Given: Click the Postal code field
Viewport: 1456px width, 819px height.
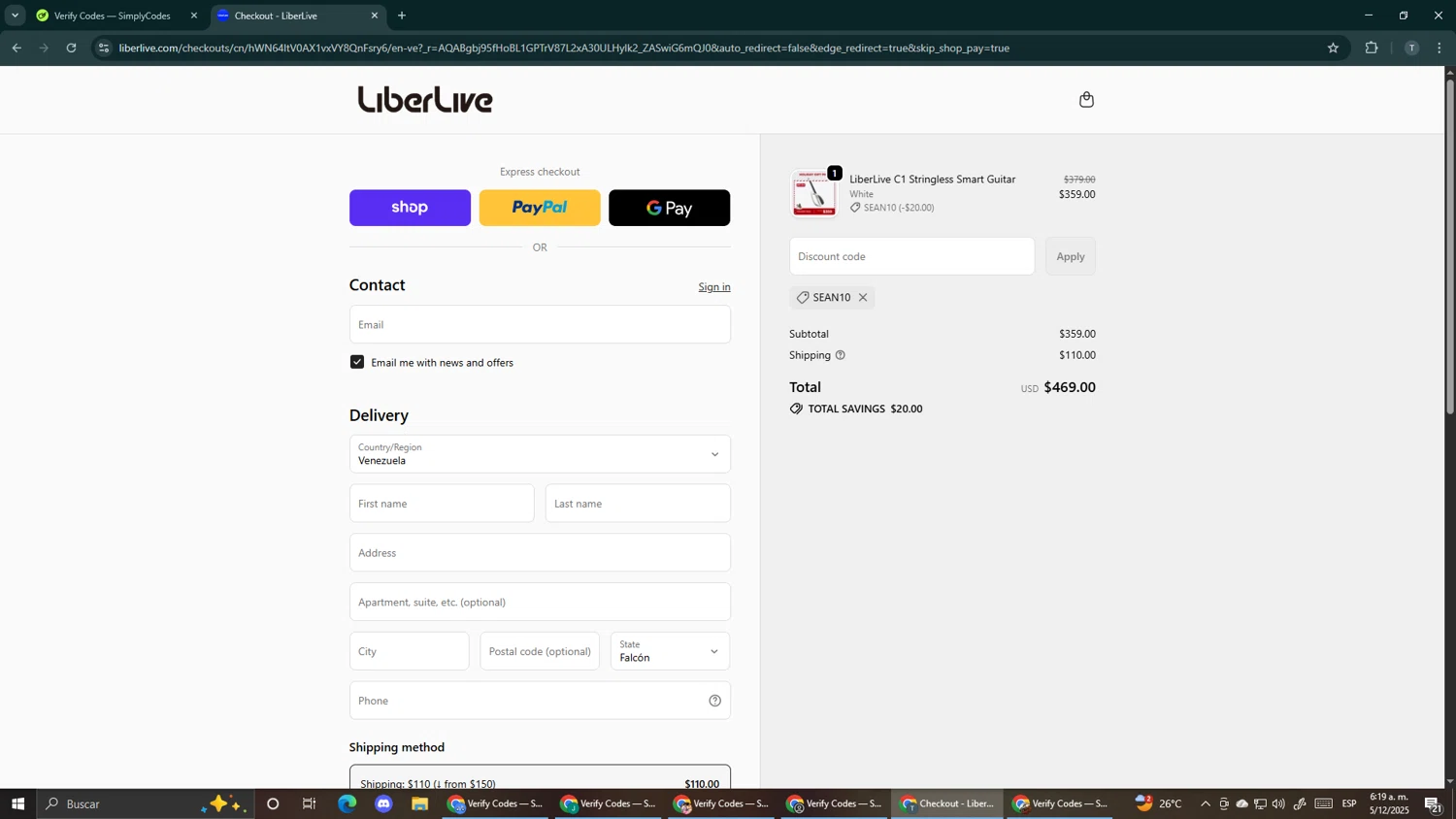Looking at the screenshot, I should [x=540, y=651].
